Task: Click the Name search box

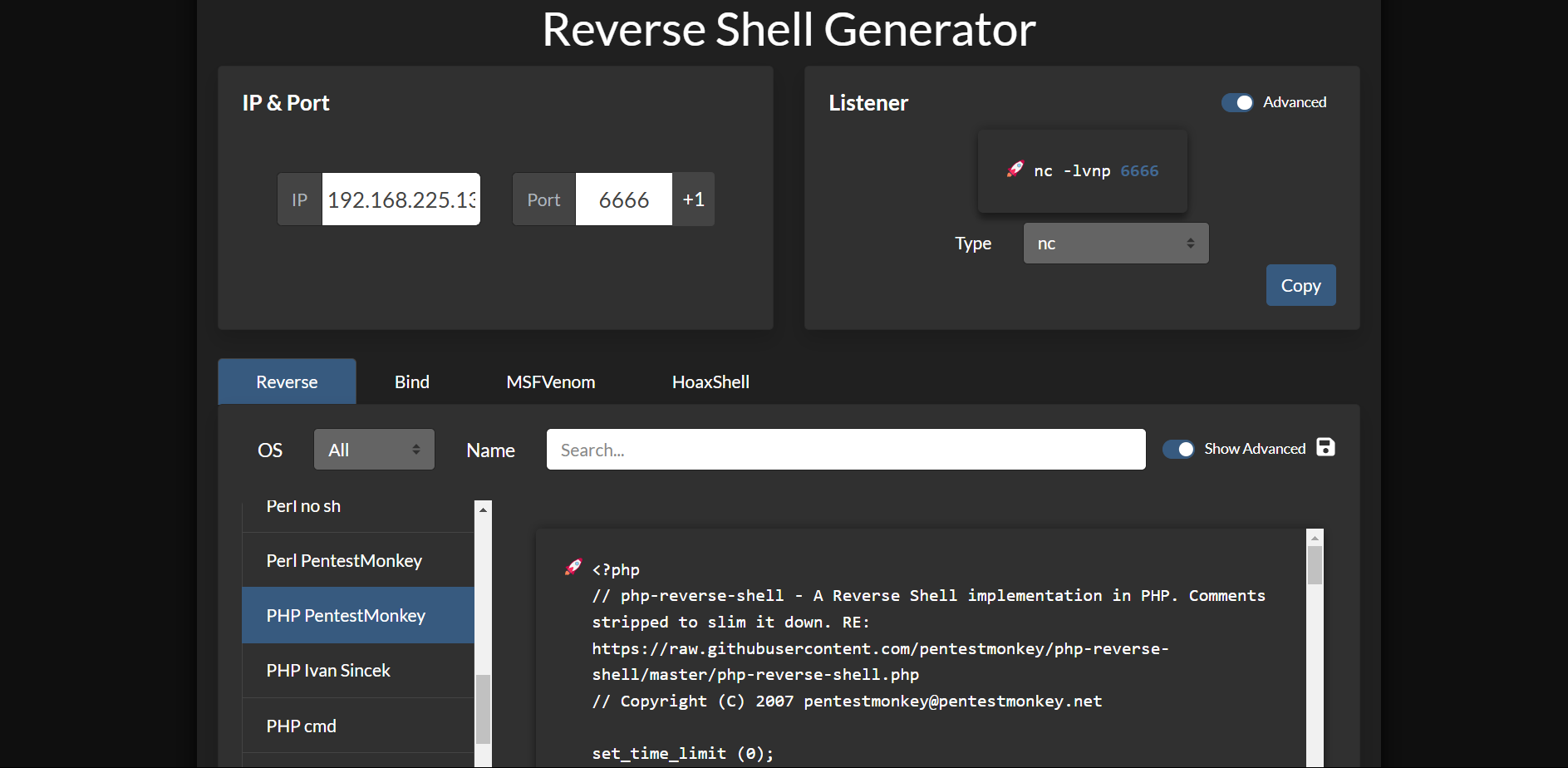Action: click(x=846, y=450)
